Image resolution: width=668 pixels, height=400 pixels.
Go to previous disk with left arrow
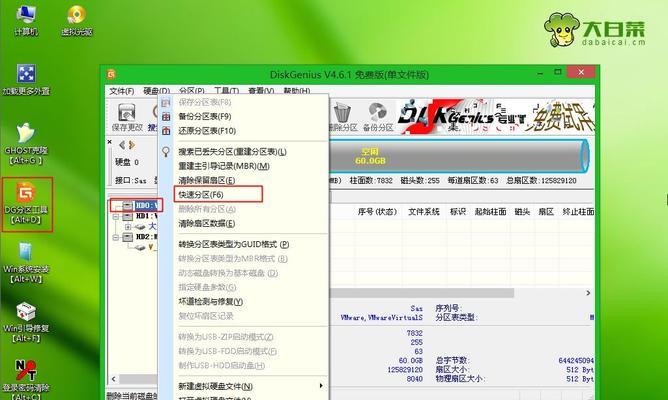click(122, 145)
